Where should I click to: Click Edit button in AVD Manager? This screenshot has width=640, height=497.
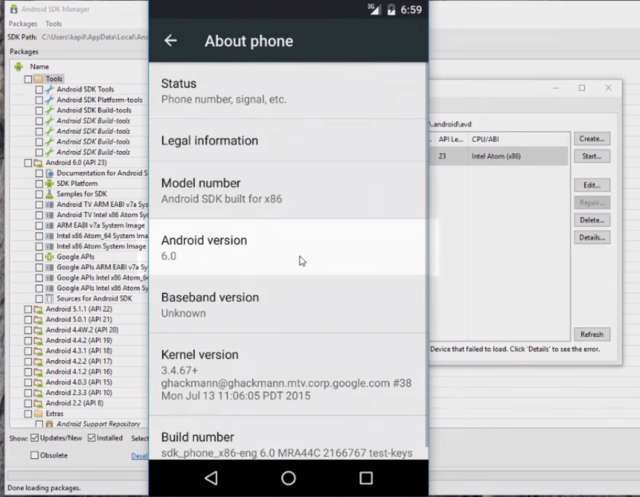tap(592, 185)
